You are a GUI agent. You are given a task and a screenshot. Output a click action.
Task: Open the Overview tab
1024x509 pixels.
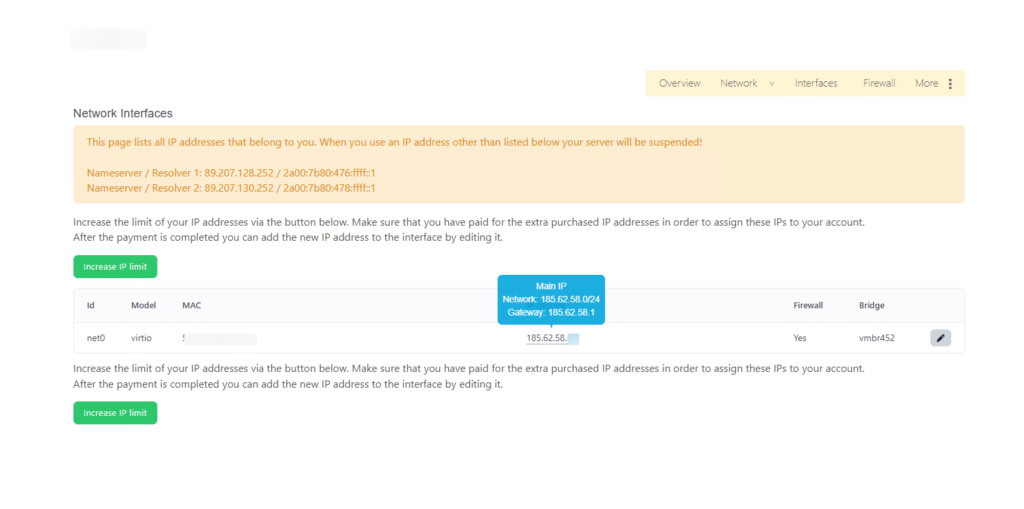pyautogui.click(x=679, y=83)
